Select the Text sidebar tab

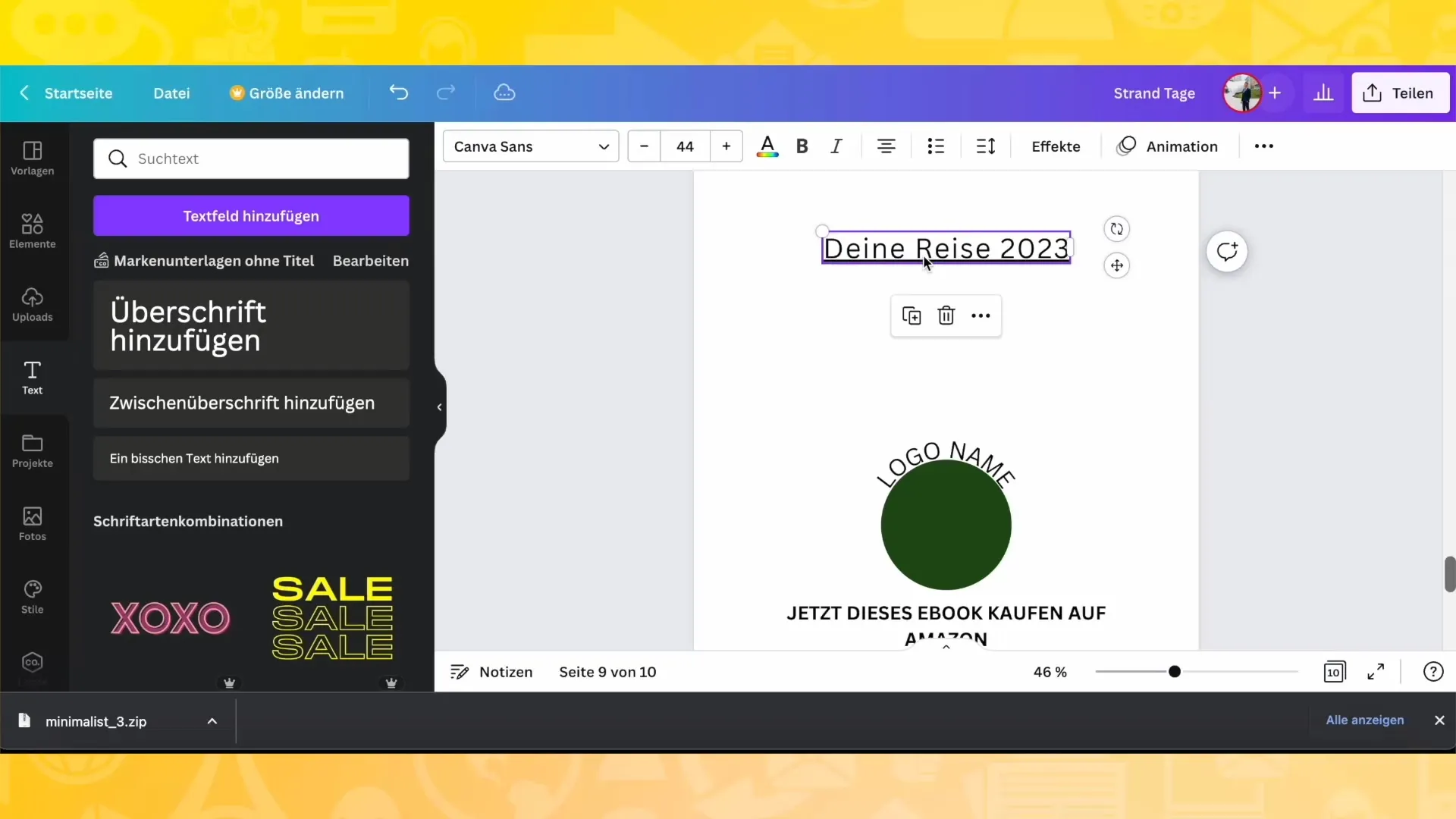[33, 378]
